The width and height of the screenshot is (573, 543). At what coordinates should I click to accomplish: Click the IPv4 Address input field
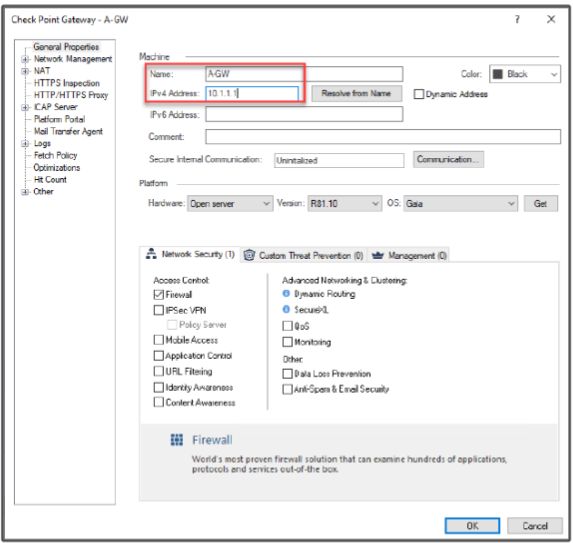click(252, 93)
